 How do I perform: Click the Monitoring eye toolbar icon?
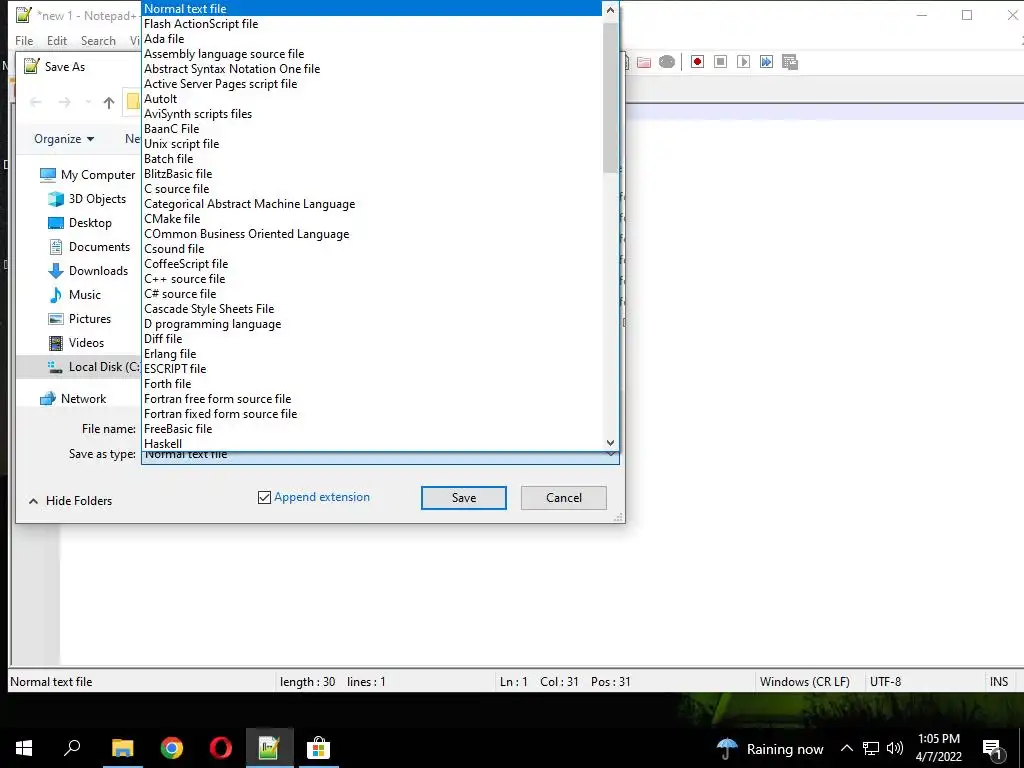[x=667, y=62]
